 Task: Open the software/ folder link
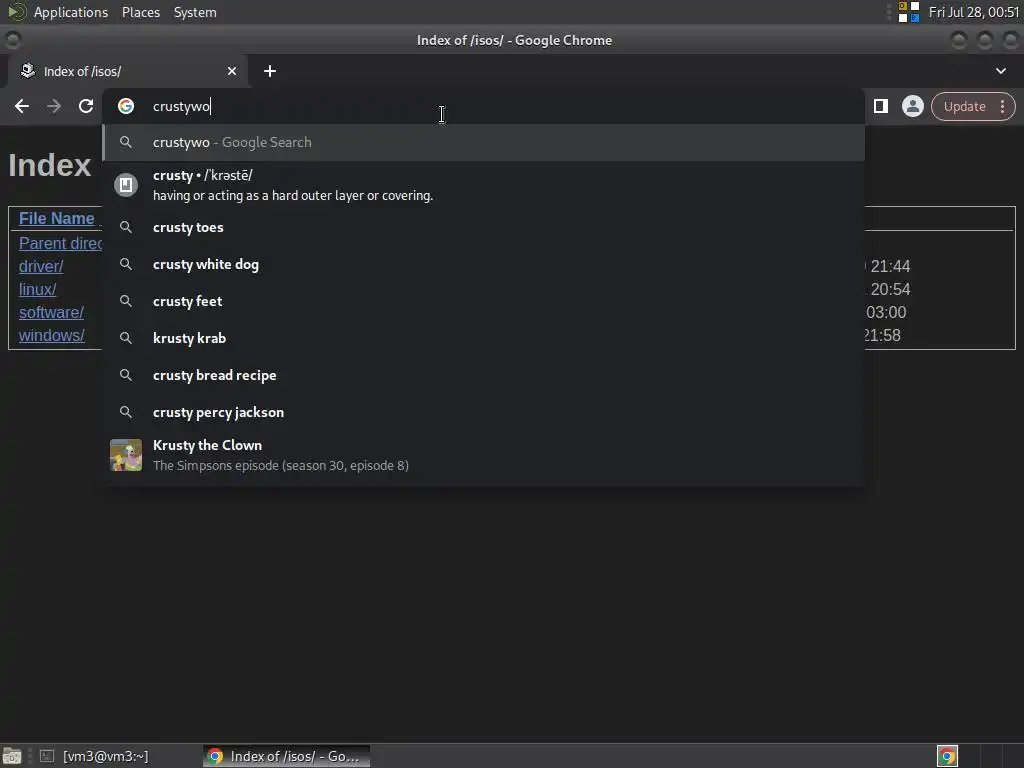pos(51,312)
